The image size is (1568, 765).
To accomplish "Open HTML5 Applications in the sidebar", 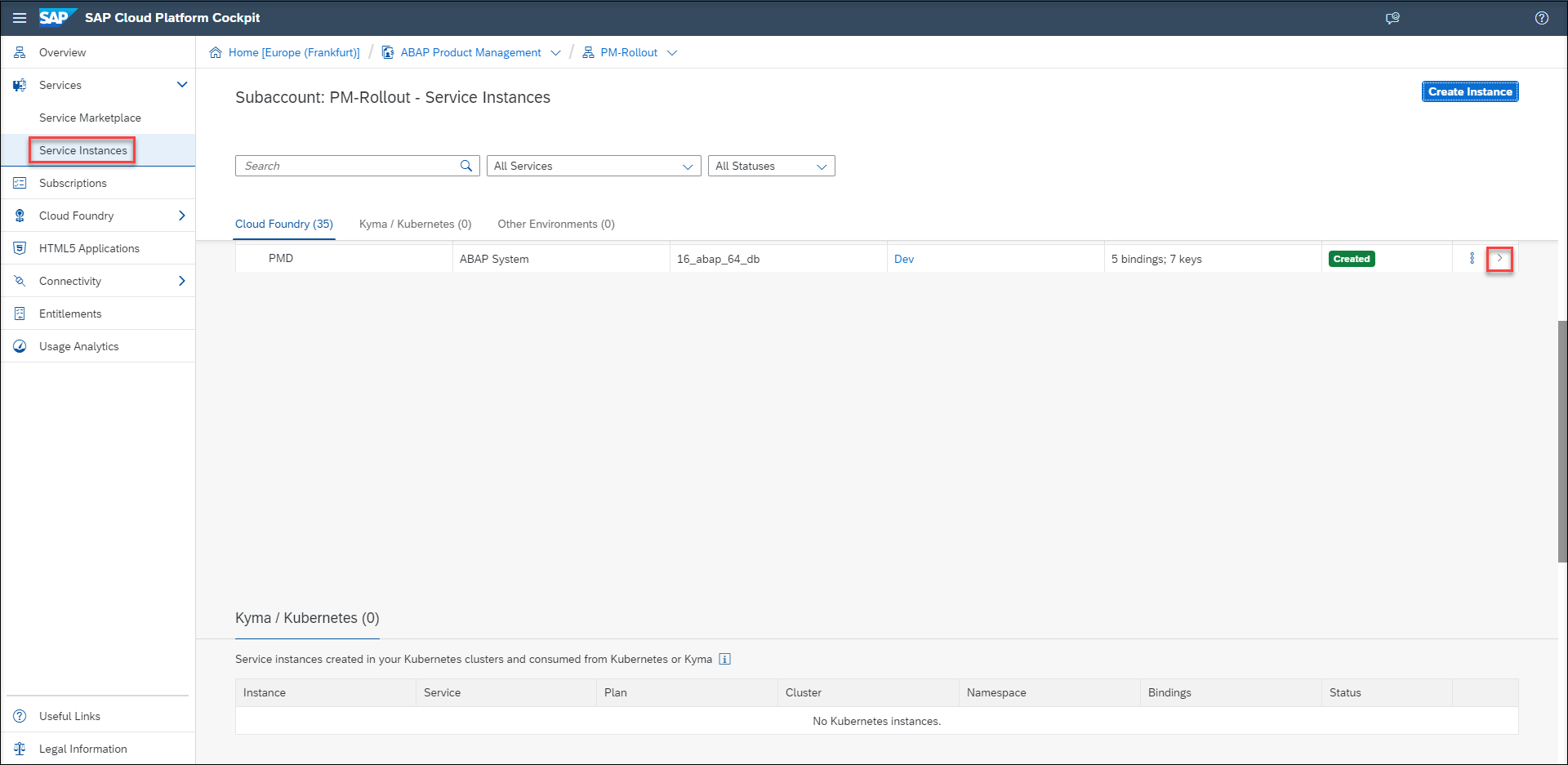I will click(x=89, y=248).
